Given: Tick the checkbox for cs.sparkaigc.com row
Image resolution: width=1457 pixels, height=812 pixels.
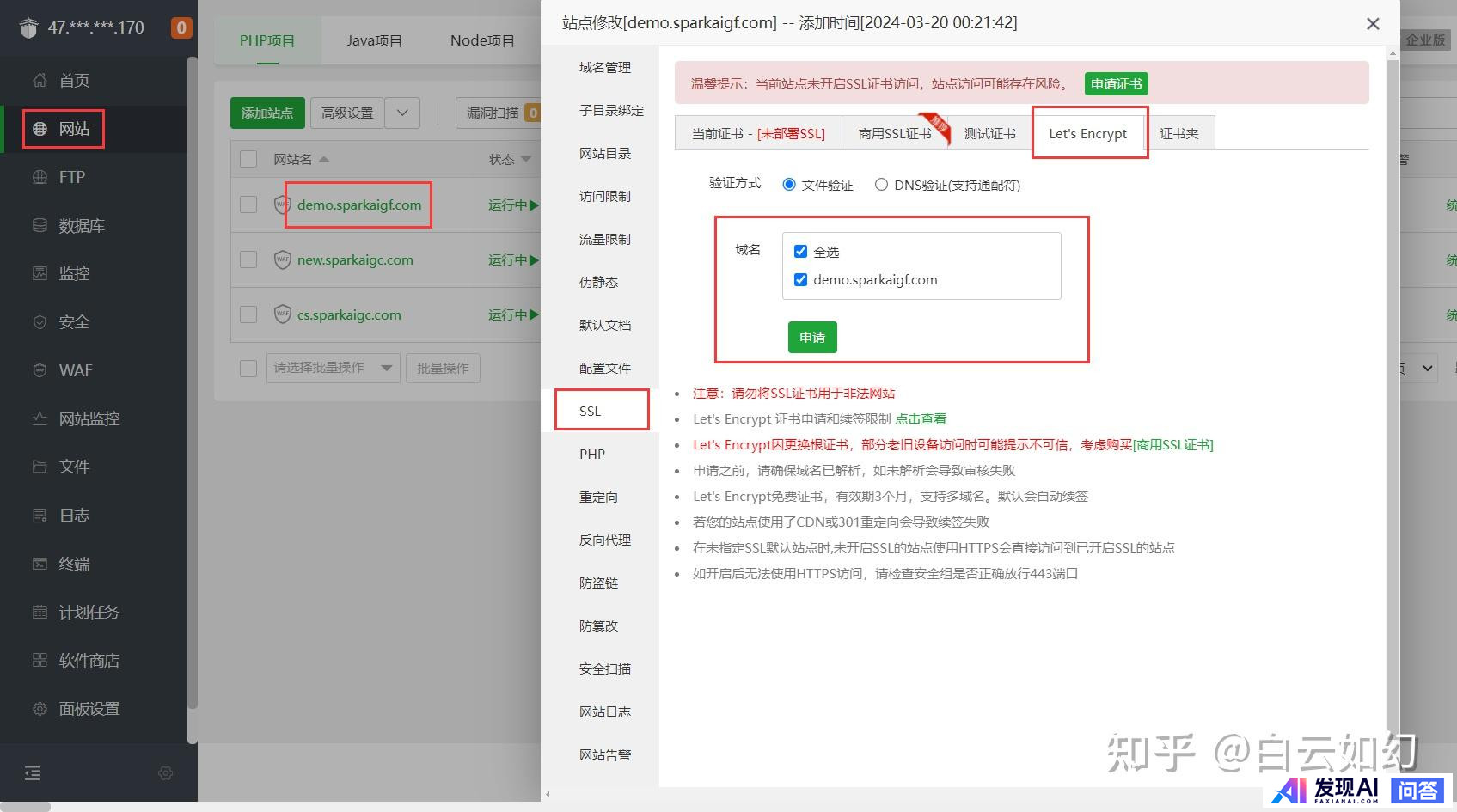Looking at the screenshot, I should tap(248, 314).
